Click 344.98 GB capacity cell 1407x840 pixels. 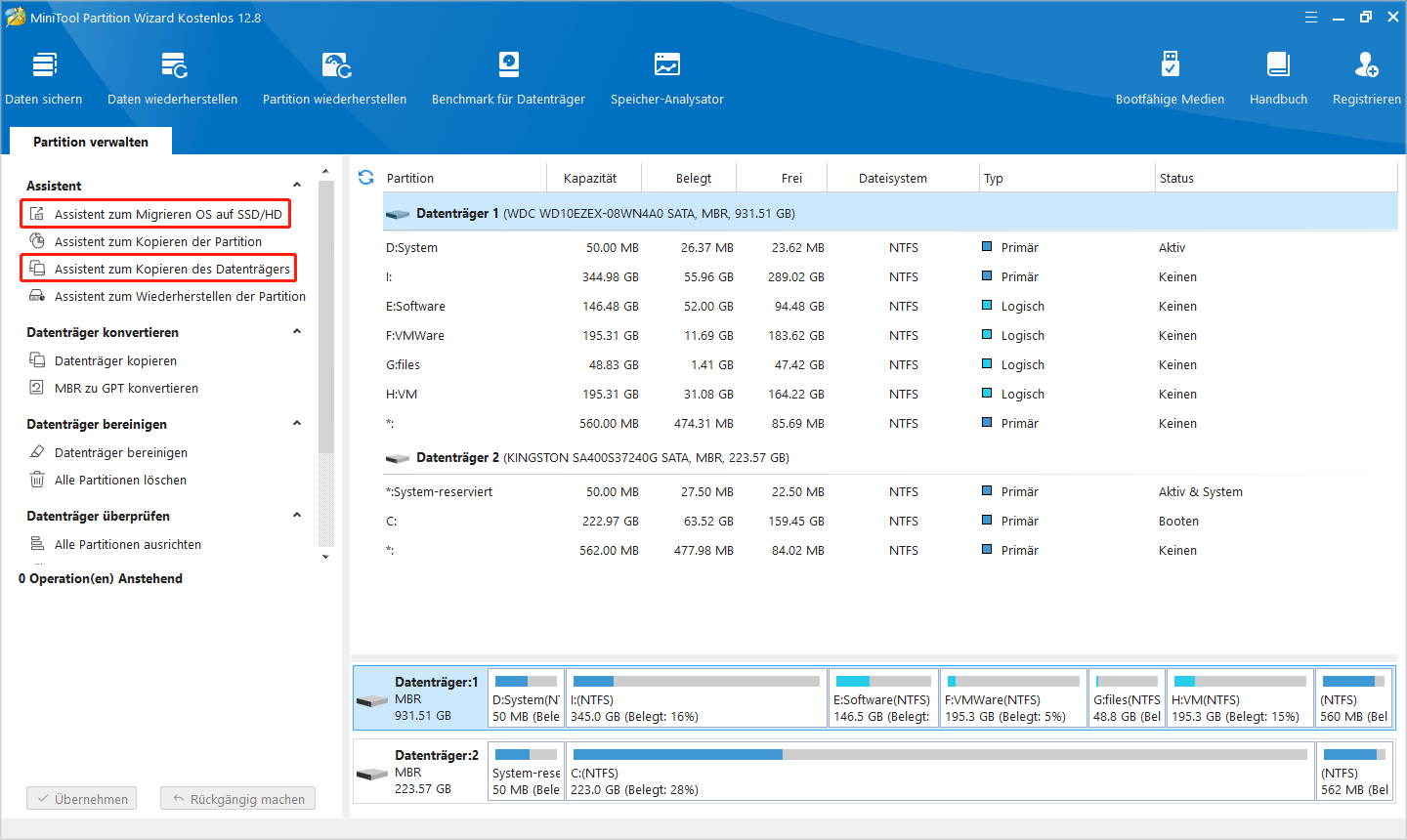(x=610, y=277)
